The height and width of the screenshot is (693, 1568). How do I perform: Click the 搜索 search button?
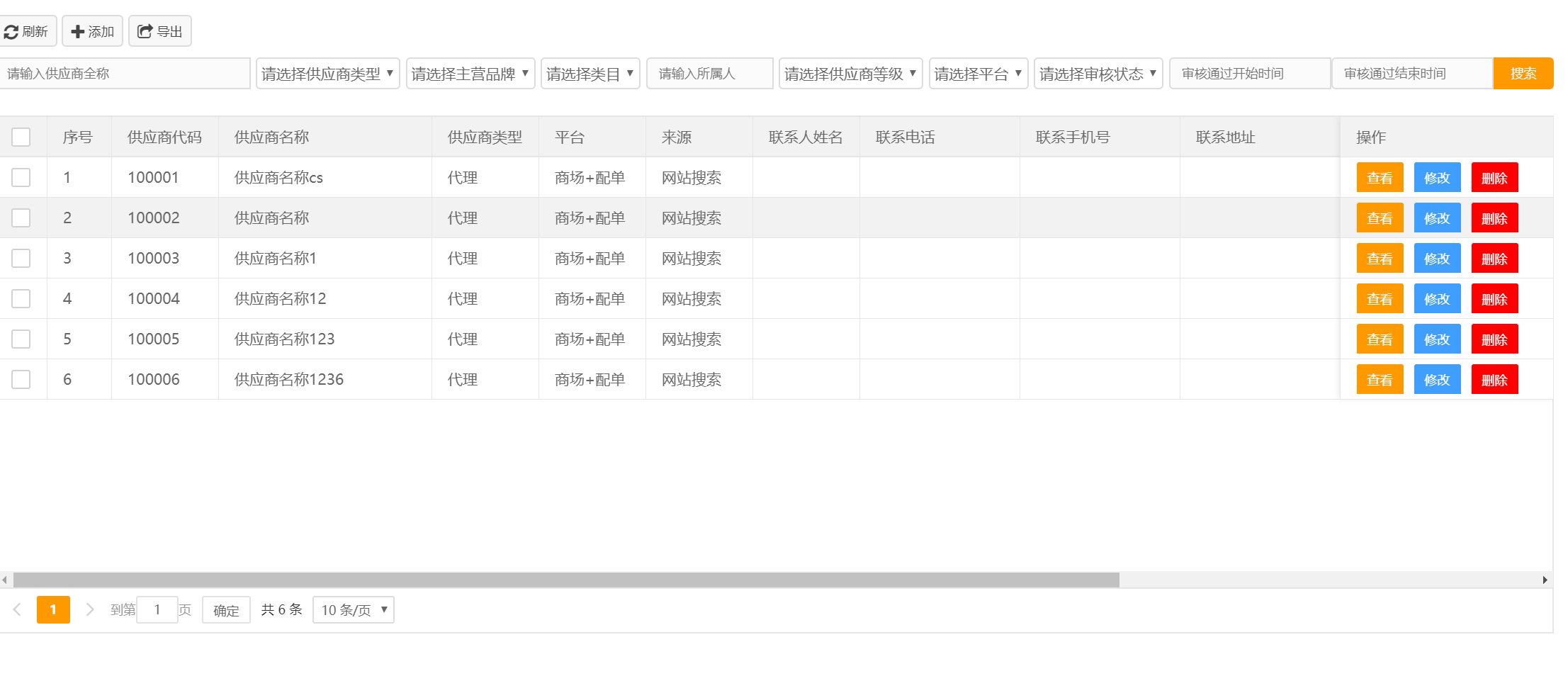pyautogui.click(x=1523, y=73)
